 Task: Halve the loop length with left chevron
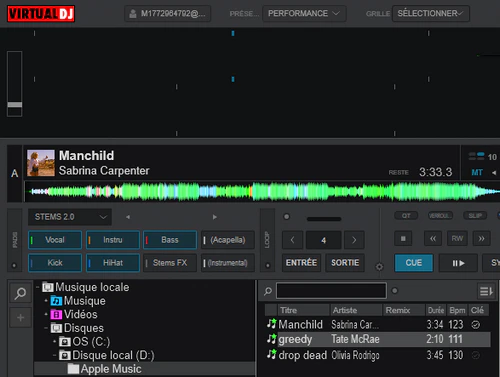pos(292,240)
